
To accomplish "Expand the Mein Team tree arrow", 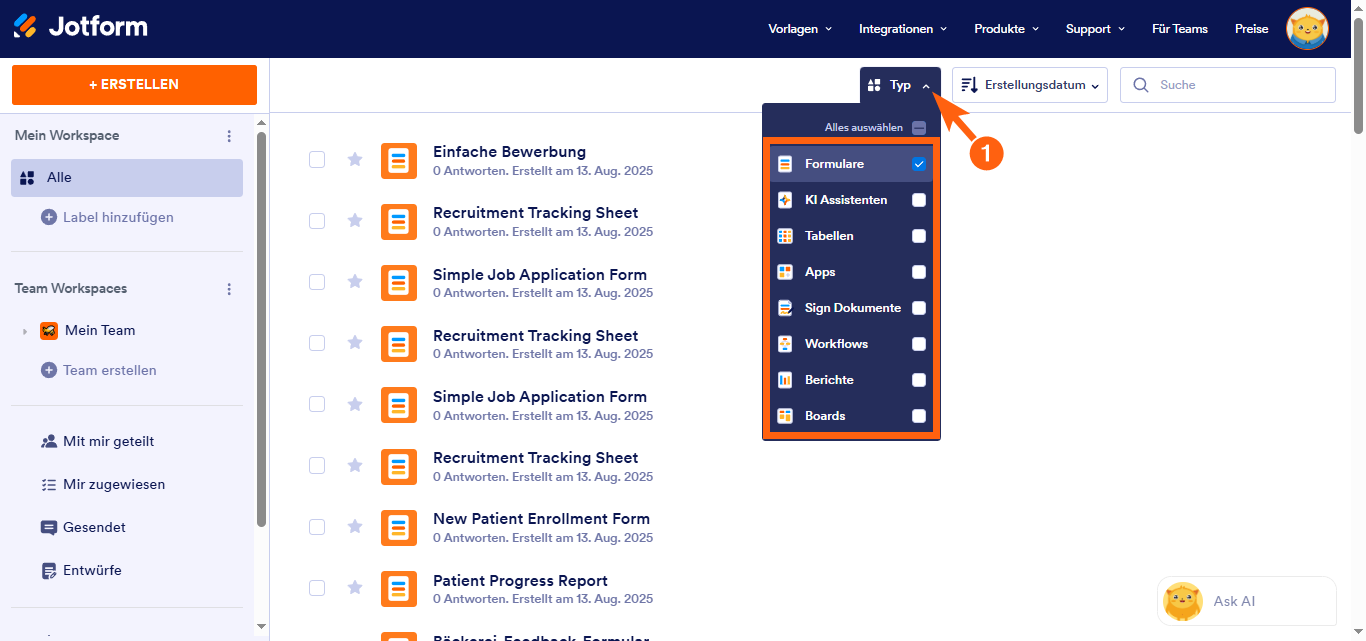I will pyautogui.click(x=25, y=331).
